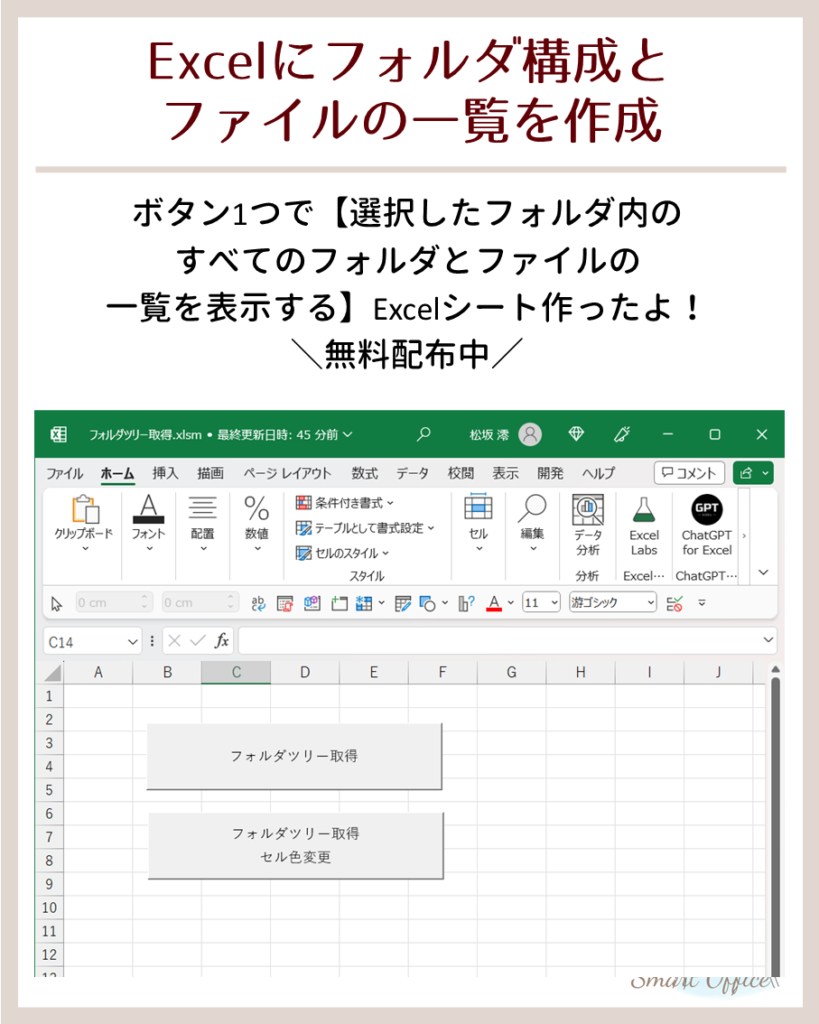The height and width of the screenshot is (1024, 819).
Task: Click the chart help icon with question mark
Action: click(x=466, y=603)
